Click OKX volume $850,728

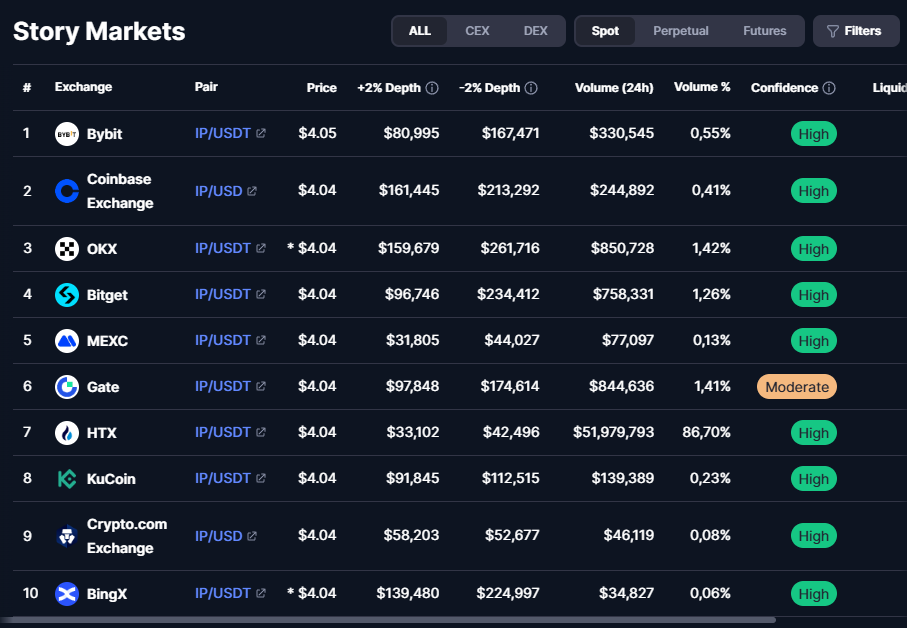pyautogui.click(x=622, y=248)
